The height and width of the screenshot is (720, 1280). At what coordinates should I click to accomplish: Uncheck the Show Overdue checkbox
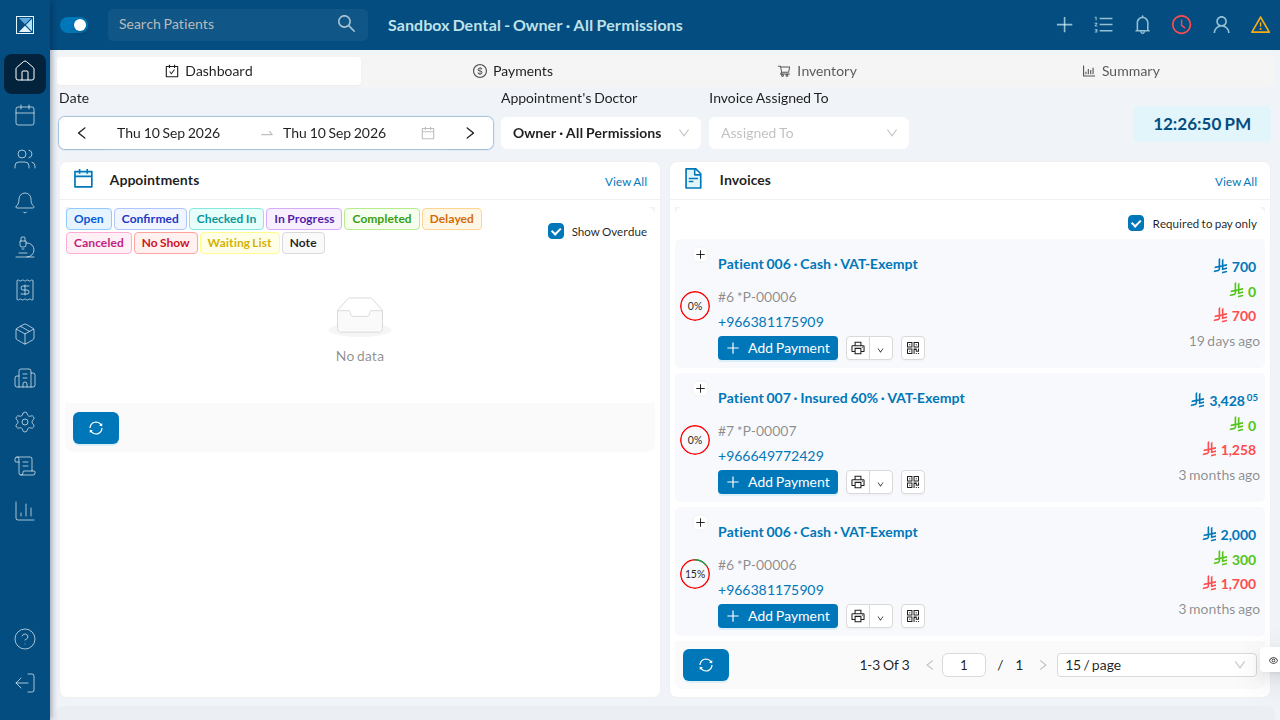pos(556,231)
